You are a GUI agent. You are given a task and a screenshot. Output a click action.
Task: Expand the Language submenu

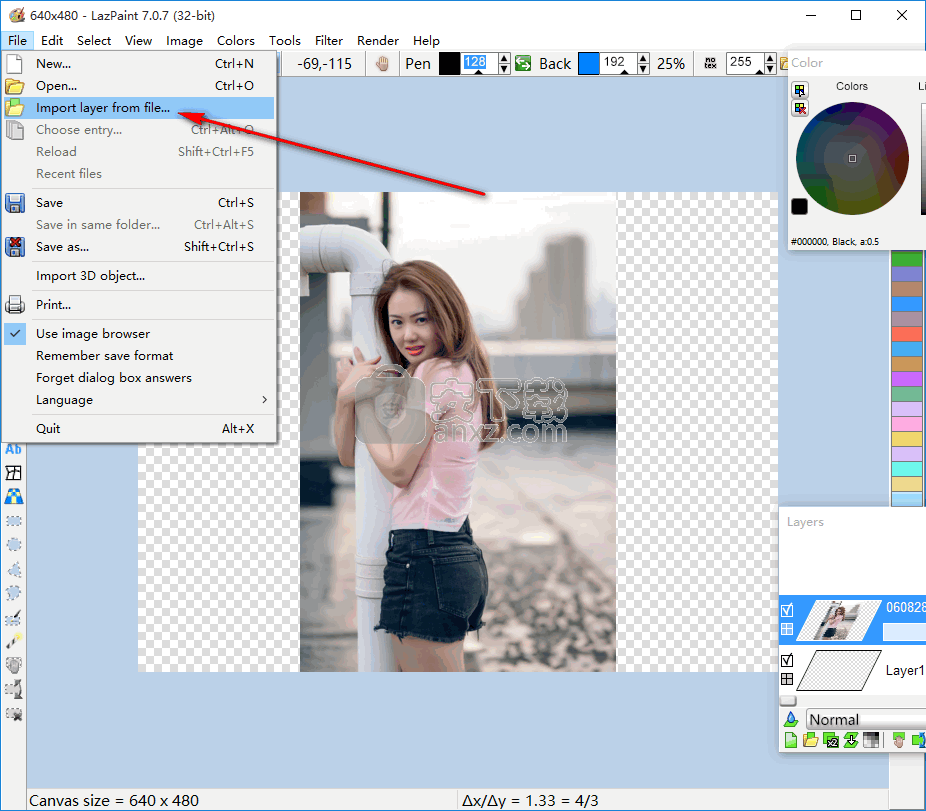(x=139, y=400)
